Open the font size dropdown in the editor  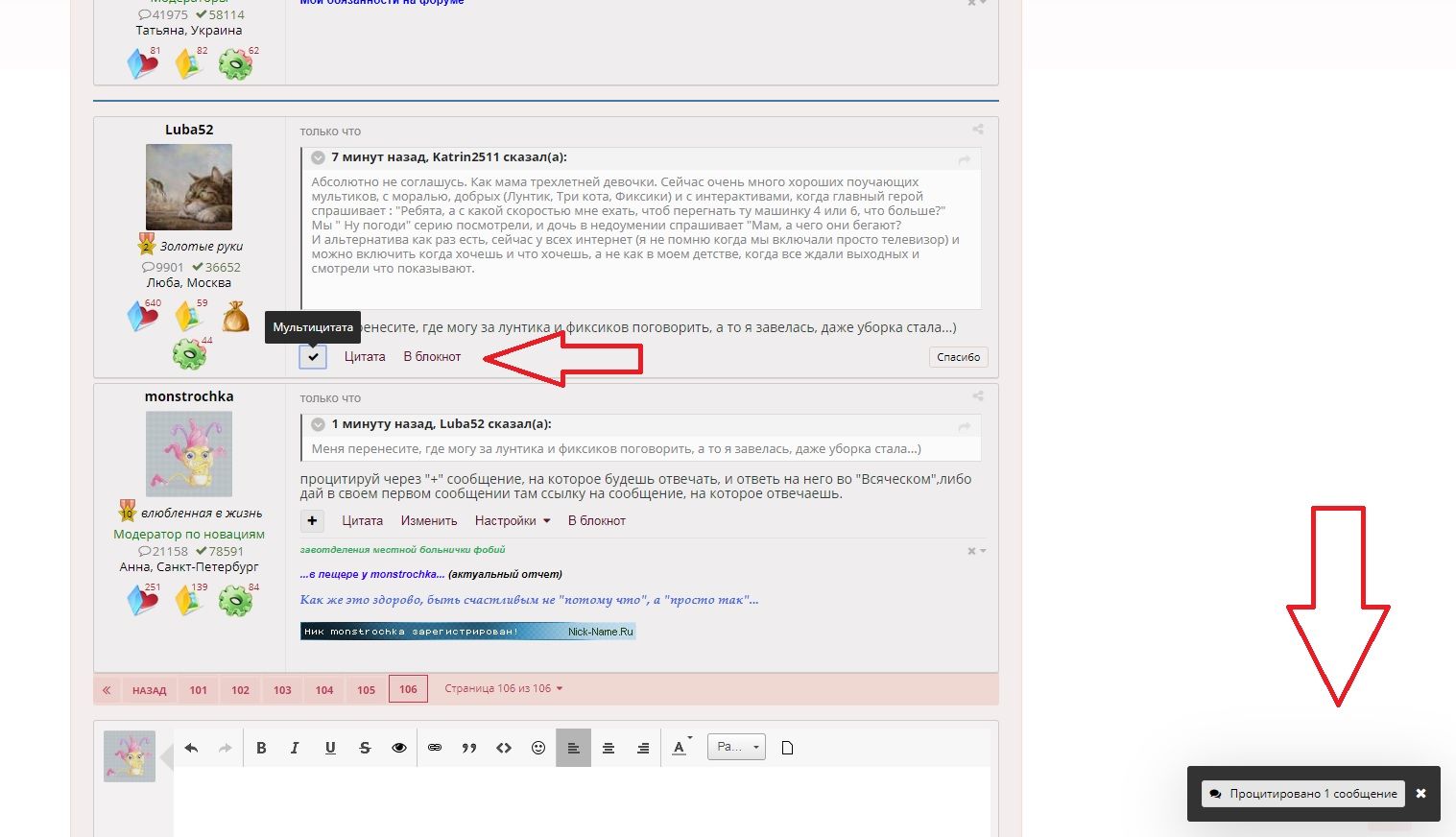(x=736, y=747)
